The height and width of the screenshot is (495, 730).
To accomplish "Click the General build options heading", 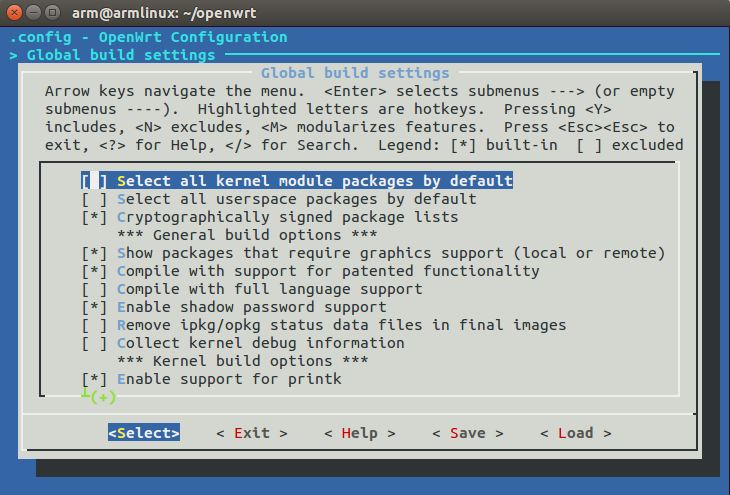I will click(x=247, y=235).
